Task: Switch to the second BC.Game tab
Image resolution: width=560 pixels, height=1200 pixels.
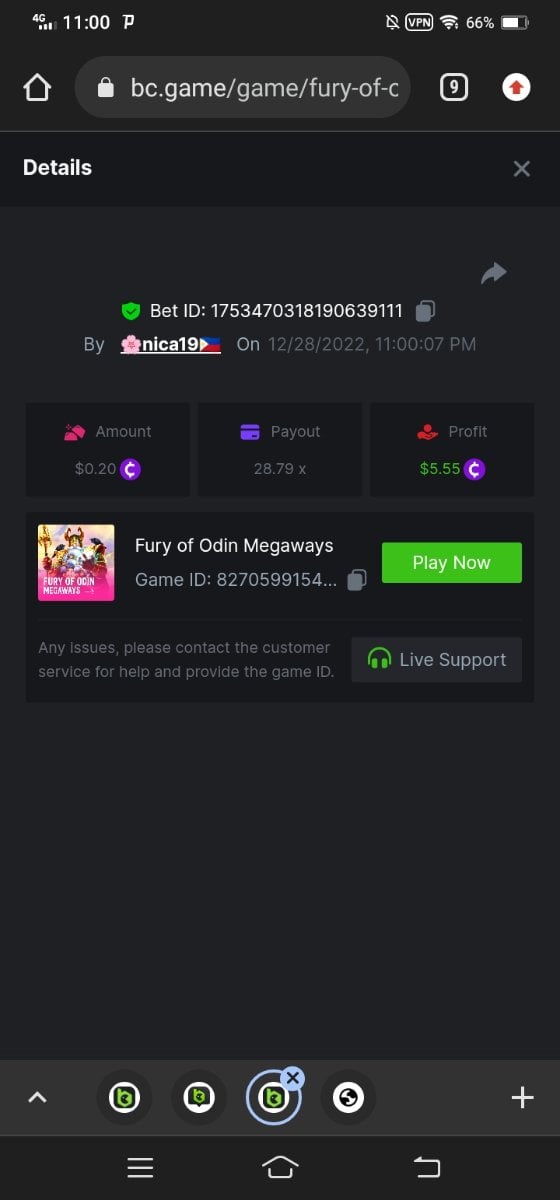Action: 199,1098
